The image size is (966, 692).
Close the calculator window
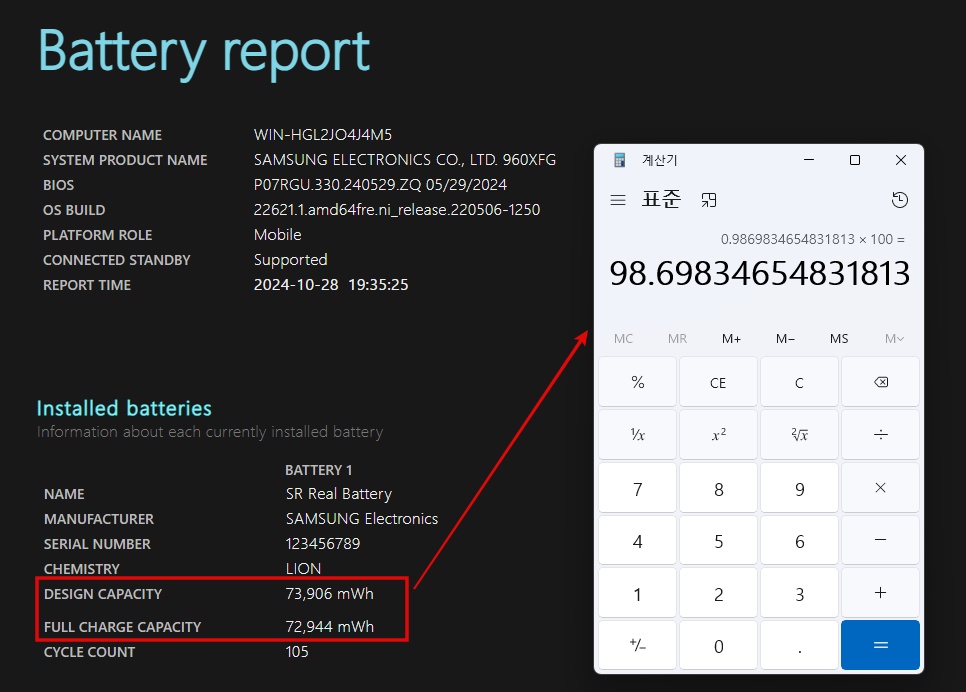point(901,160)
